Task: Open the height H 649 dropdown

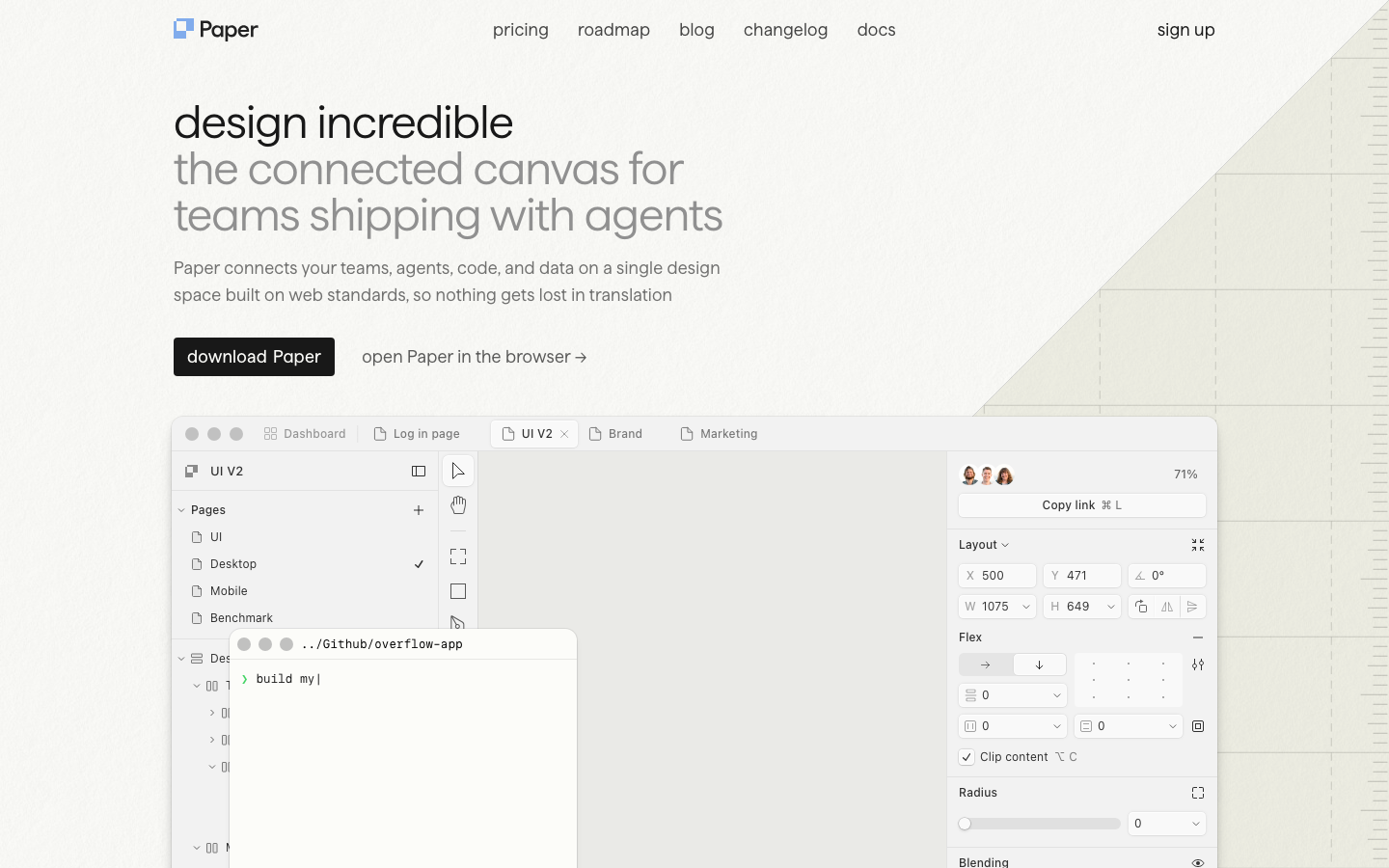Action: coord(1111,607)
